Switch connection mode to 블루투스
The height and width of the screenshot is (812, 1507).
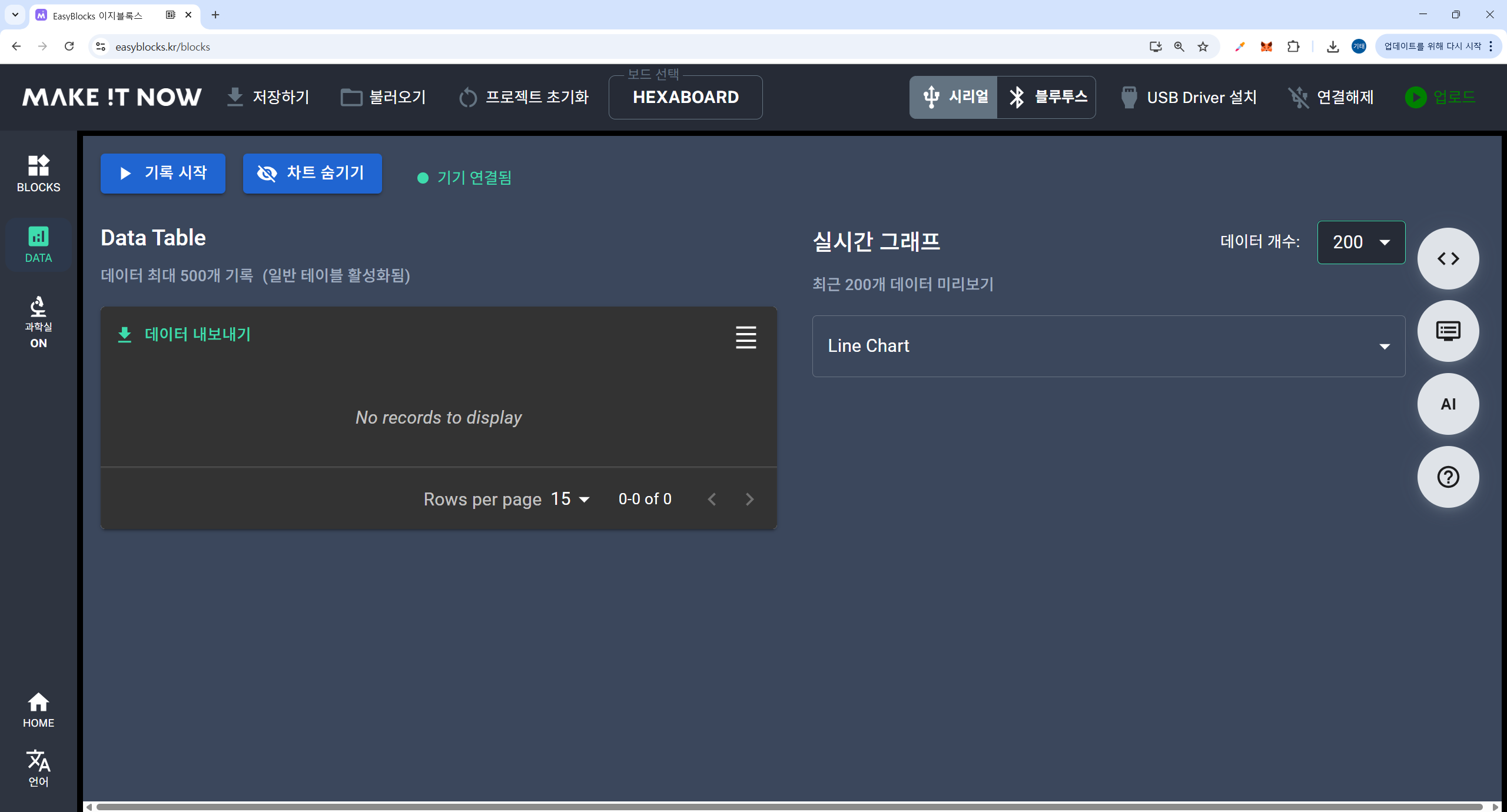click(x=1047, y=97)
